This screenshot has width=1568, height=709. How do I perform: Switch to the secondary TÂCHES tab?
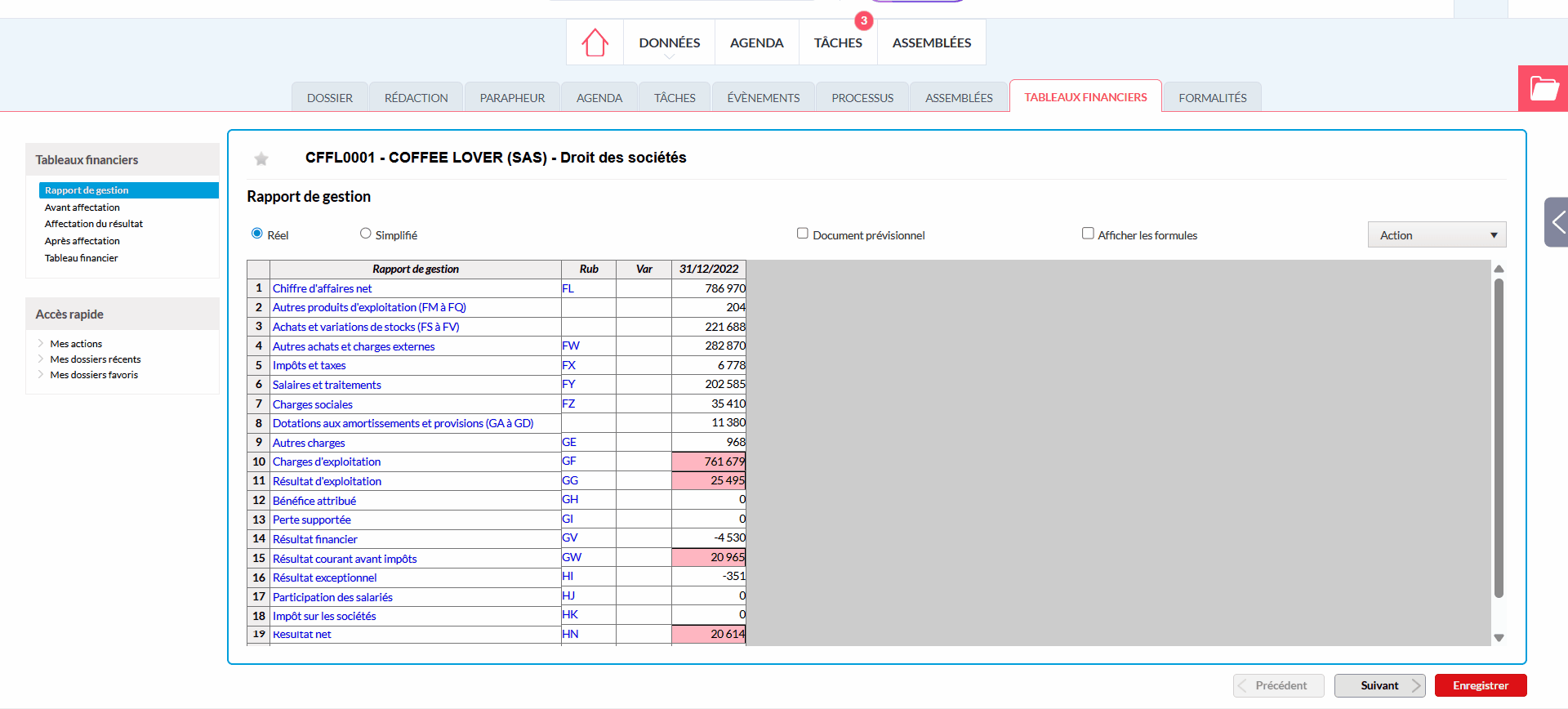pyautogui.click(x=675, y=97)
